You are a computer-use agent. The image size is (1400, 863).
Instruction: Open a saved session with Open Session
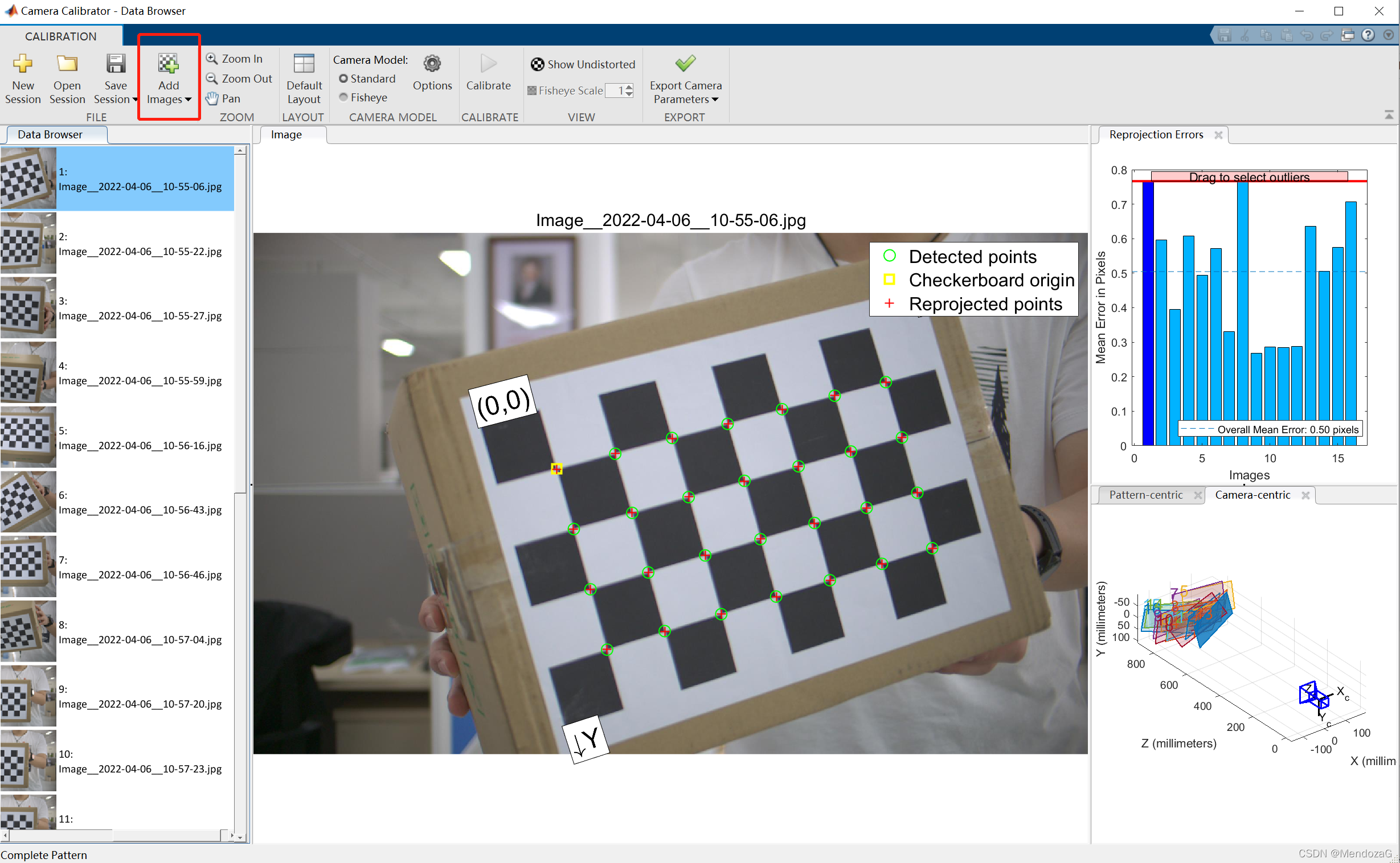tap(67, 79)
